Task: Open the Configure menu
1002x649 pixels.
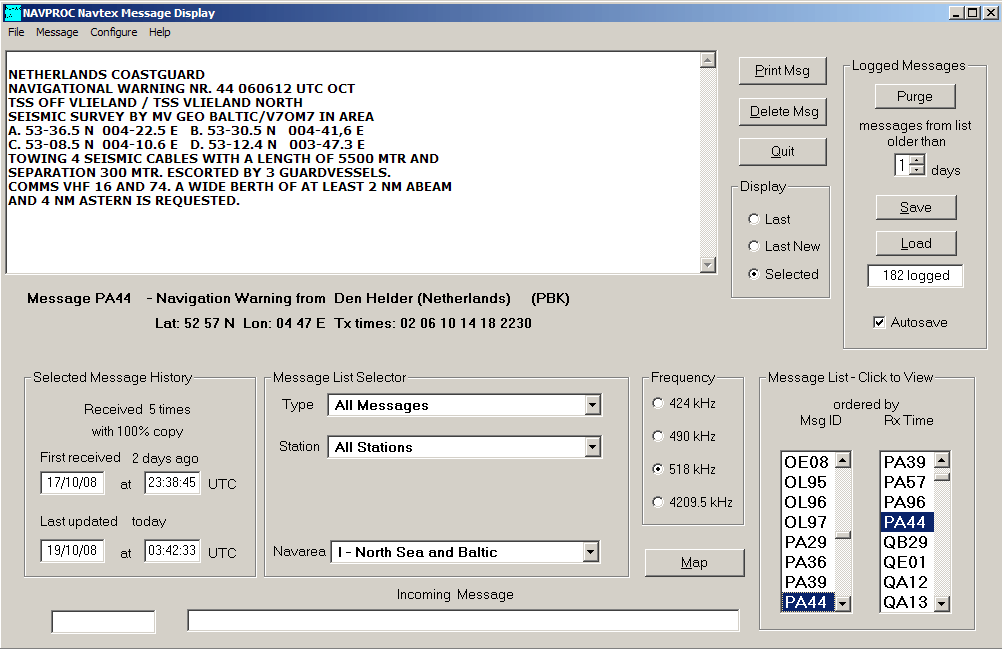Action: [x=113, y=32]
